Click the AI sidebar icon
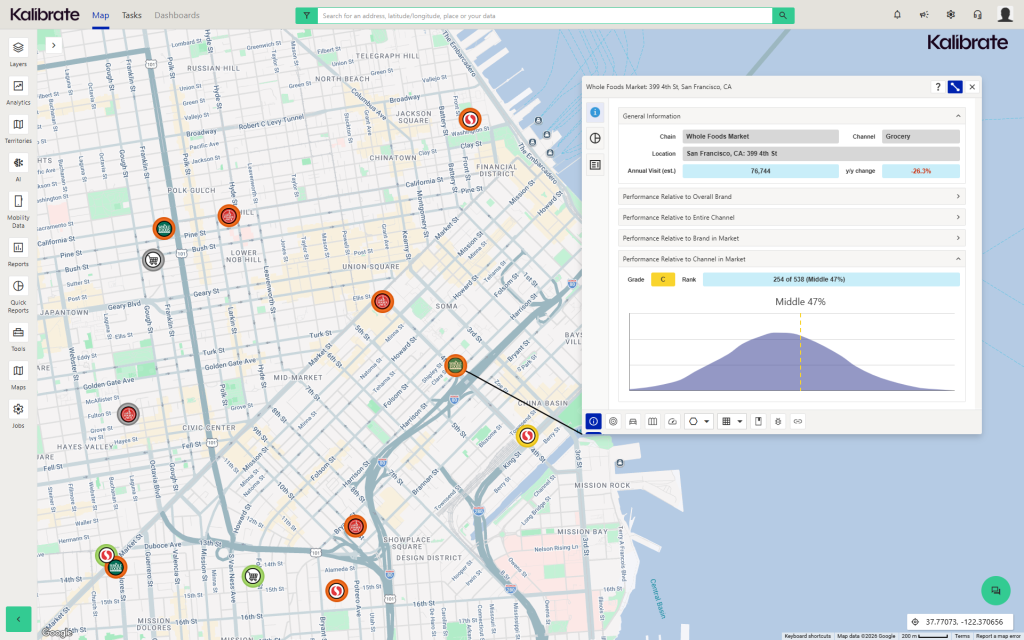 click(18, 163)
